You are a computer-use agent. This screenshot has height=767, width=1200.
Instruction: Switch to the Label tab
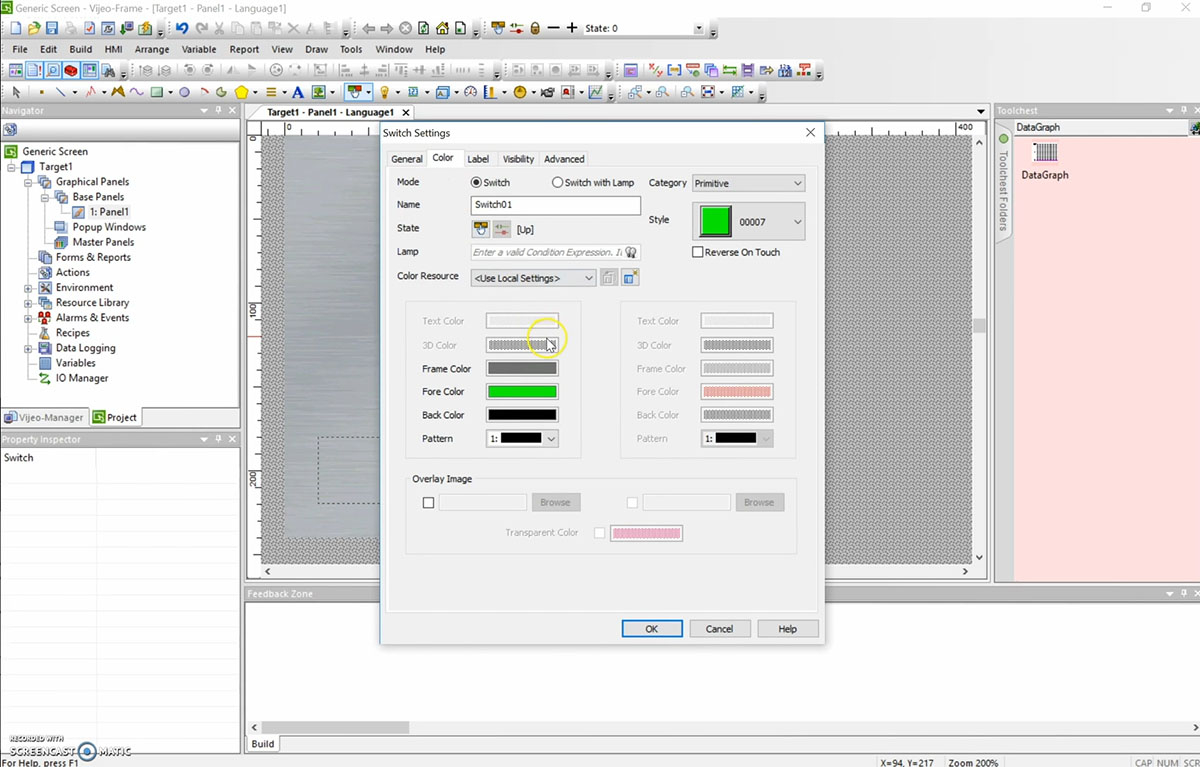(x=478, y=159)
